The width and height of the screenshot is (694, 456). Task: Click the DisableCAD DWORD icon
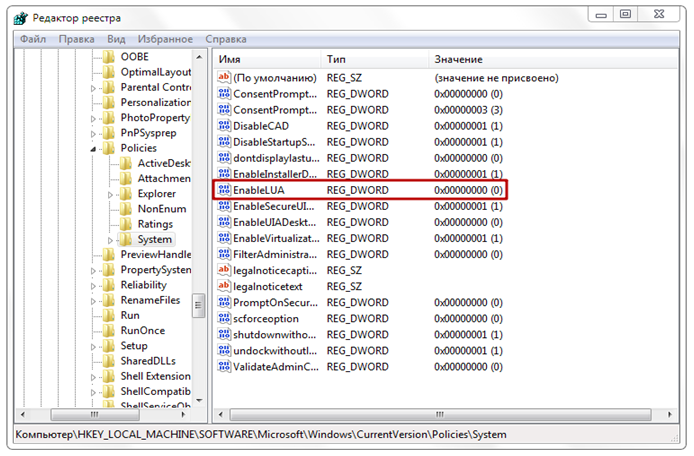click(x=224, y=126)
